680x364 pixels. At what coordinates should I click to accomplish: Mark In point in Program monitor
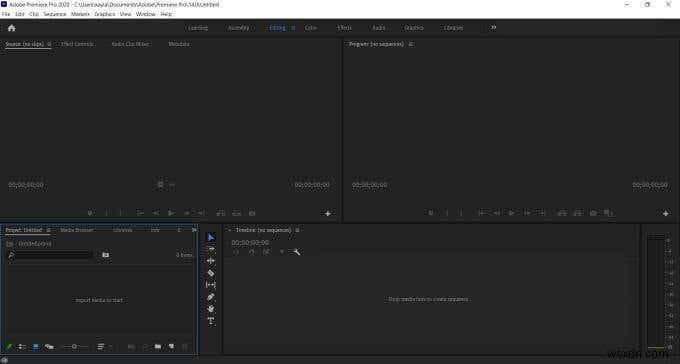447,213
